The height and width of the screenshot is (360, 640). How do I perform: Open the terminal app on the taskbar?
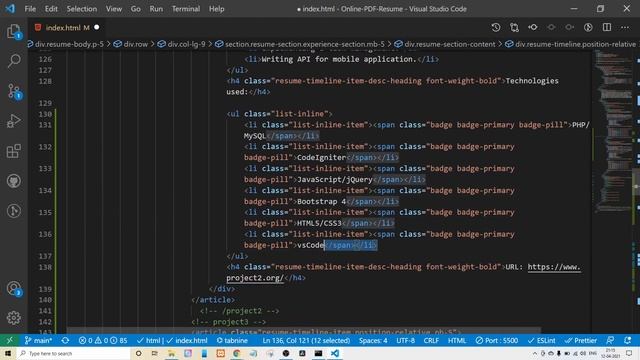tap(318, 353)
